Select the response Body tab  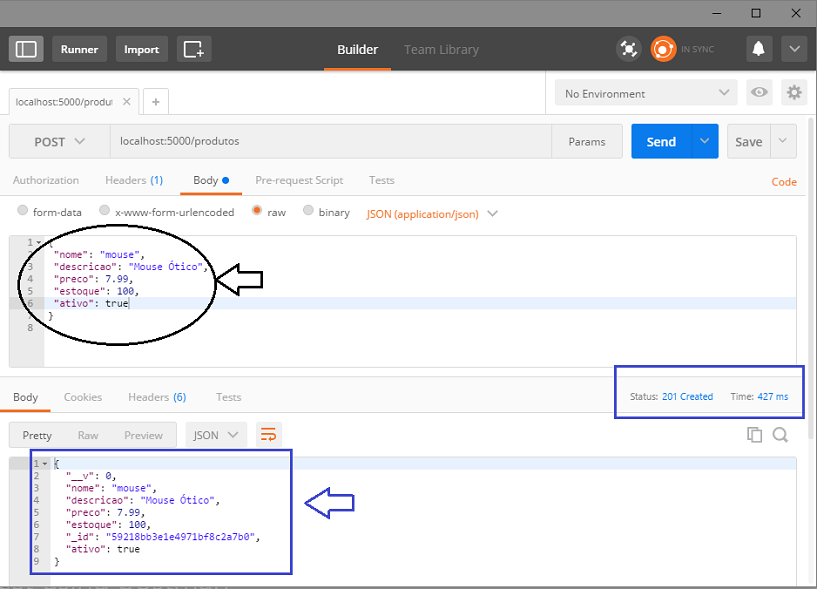pos(26,397)
